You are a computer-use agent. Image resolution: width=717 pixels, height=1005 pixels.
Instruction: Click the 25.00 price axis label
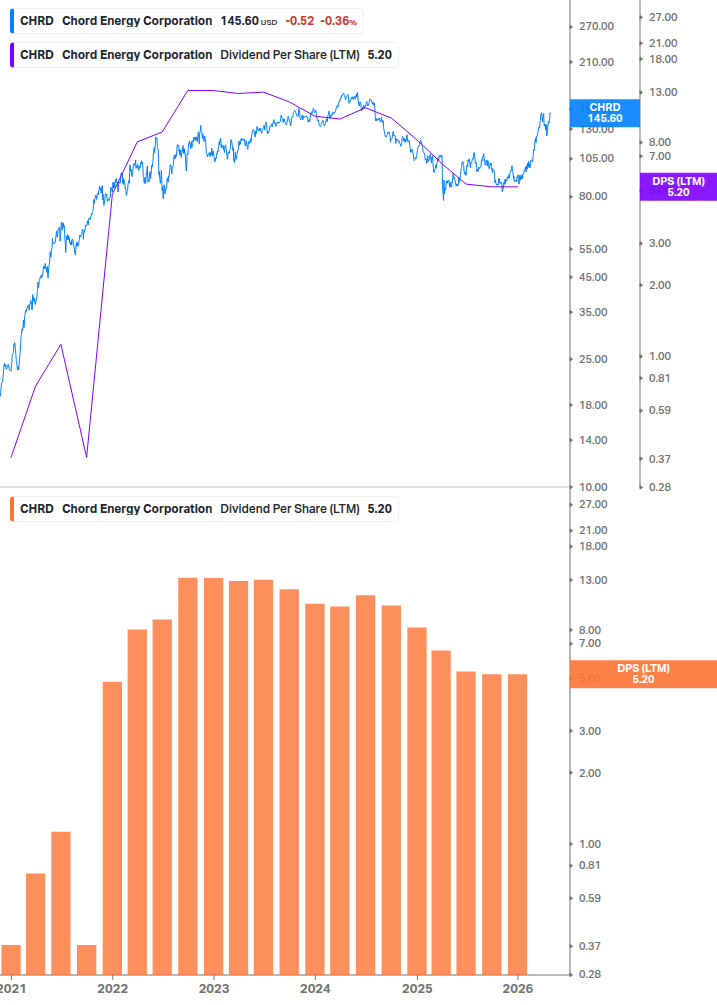point(593,359)
